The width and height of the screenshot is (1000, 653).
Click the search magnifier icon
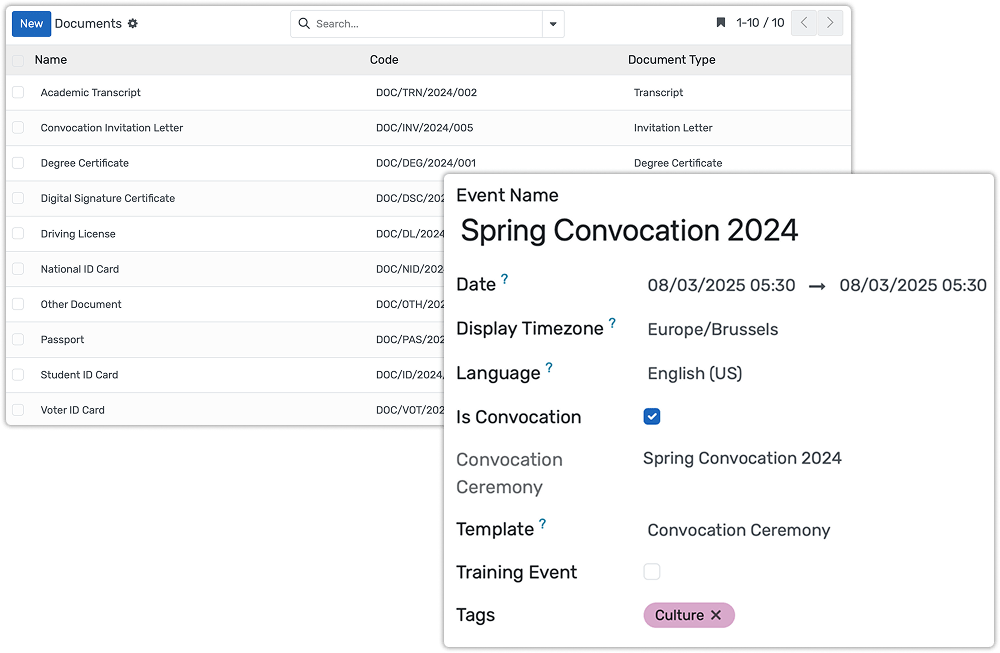[304, 23]
